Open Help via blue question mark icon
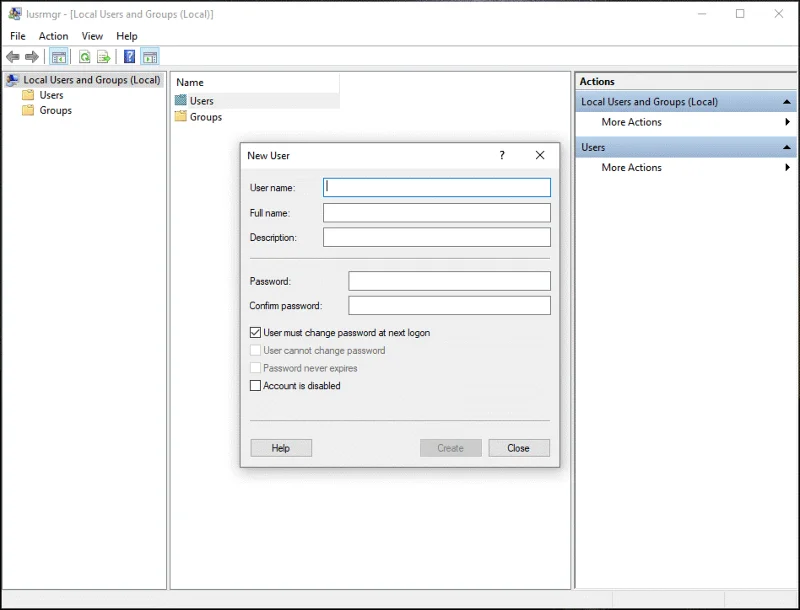The image size is (800, 610). click(129, 57)
